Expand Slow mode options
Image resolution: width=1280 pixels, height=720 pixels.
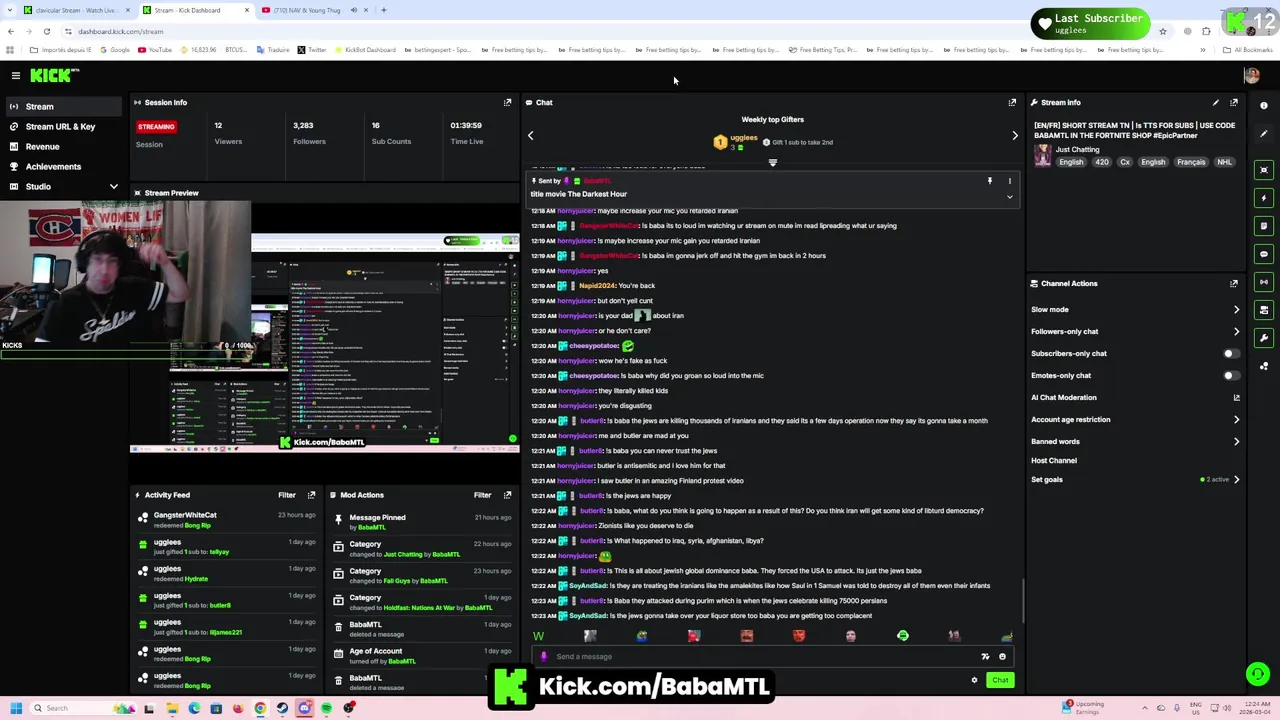tap(1236, 310)
